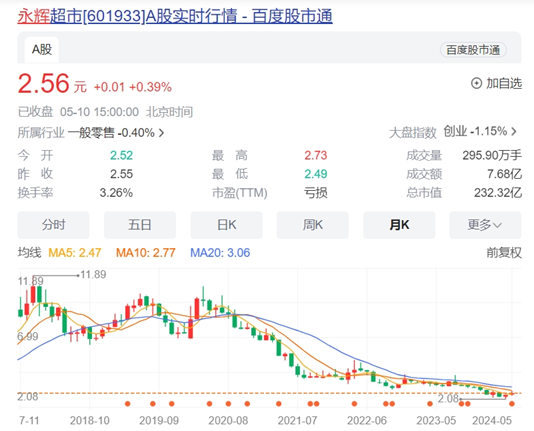Switch to the 分时 chart tab

click(x=53, y=225)
